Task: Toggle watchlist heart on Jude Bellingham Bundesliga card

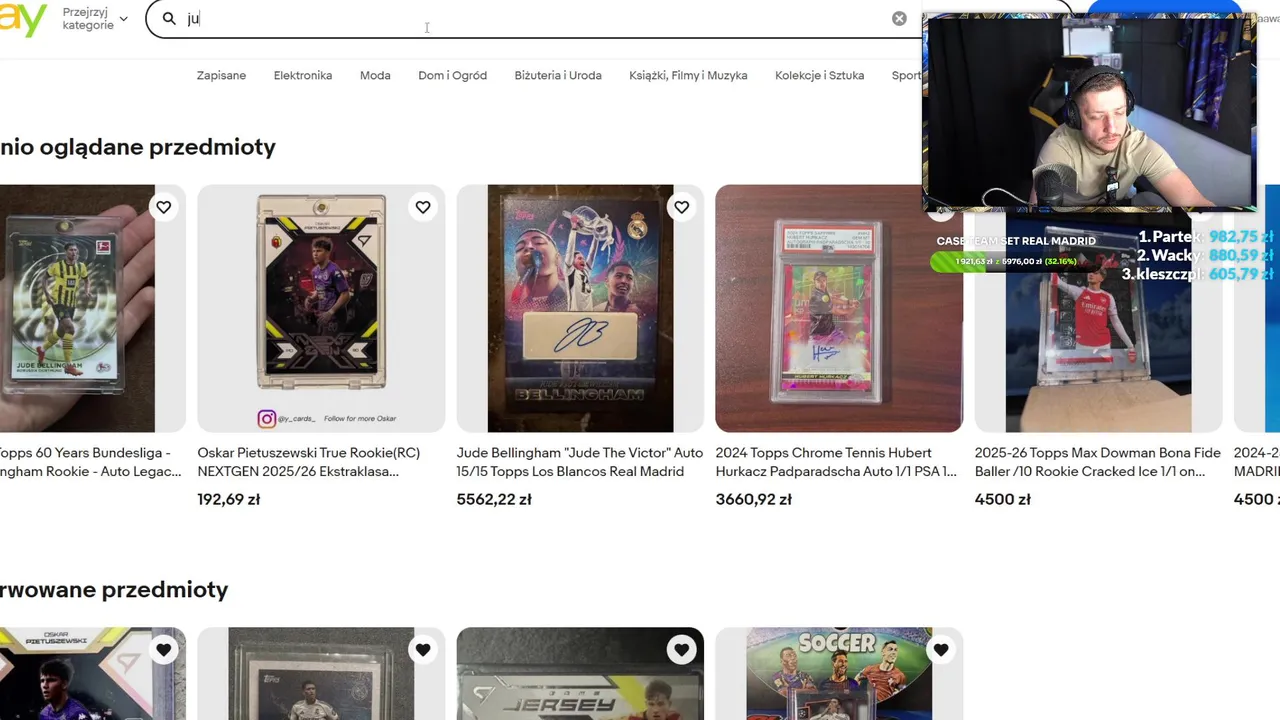Action: pos(163,207)
